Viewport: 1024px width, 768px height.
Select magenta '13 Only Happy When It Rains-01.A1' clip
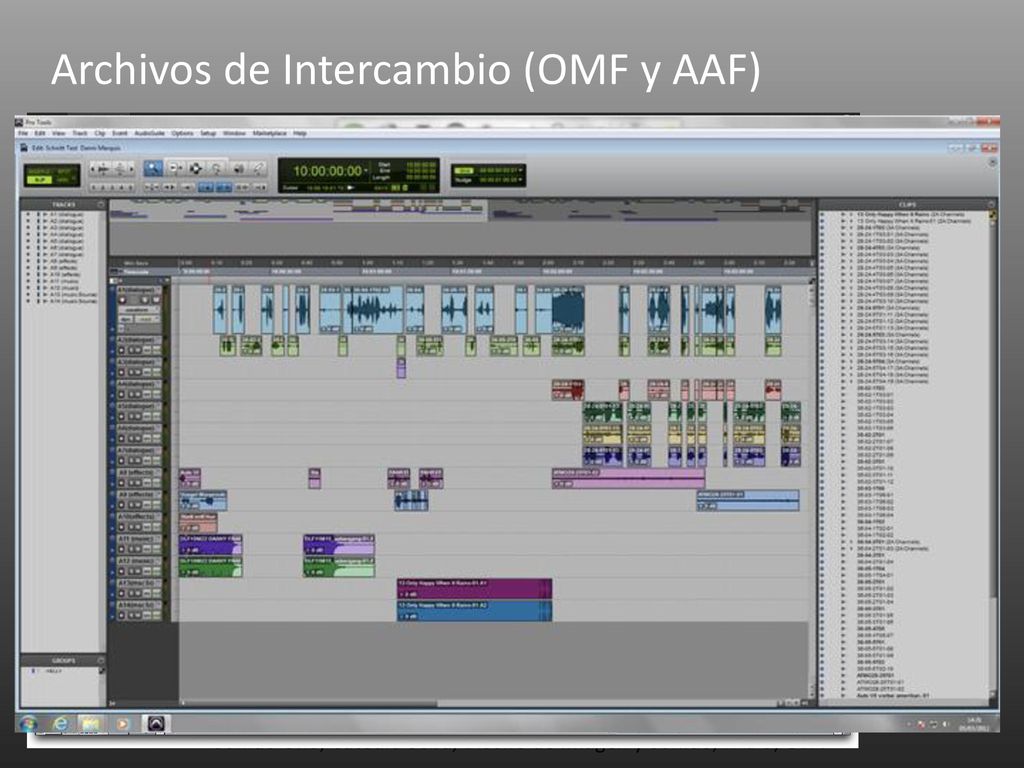(x=474, y=588)
